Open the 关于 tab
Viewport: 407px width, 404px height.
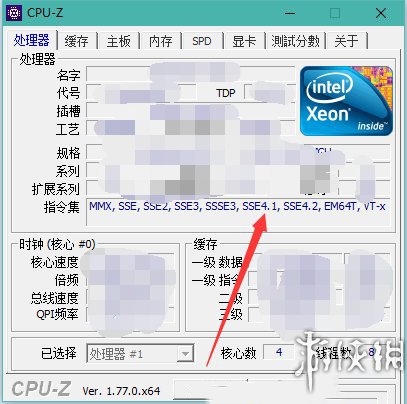pos(347,41)
